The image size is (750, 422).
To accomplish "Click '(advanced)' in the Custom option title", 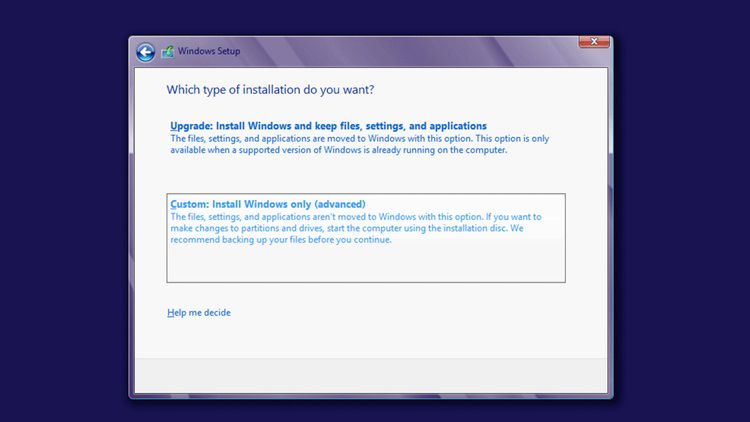I will (338, 205).
